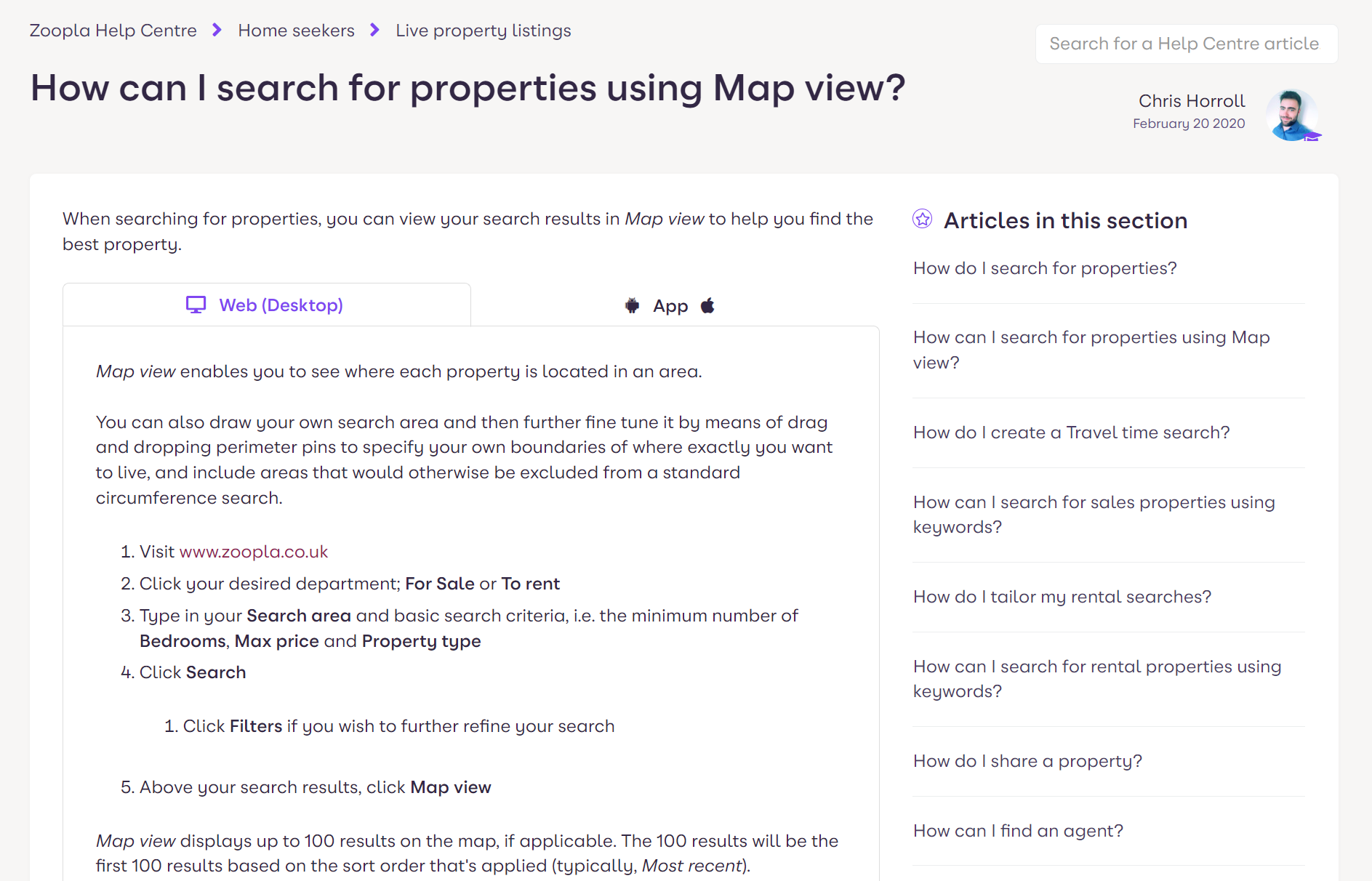Click the chevron after Home seekers

coord(374,30)
